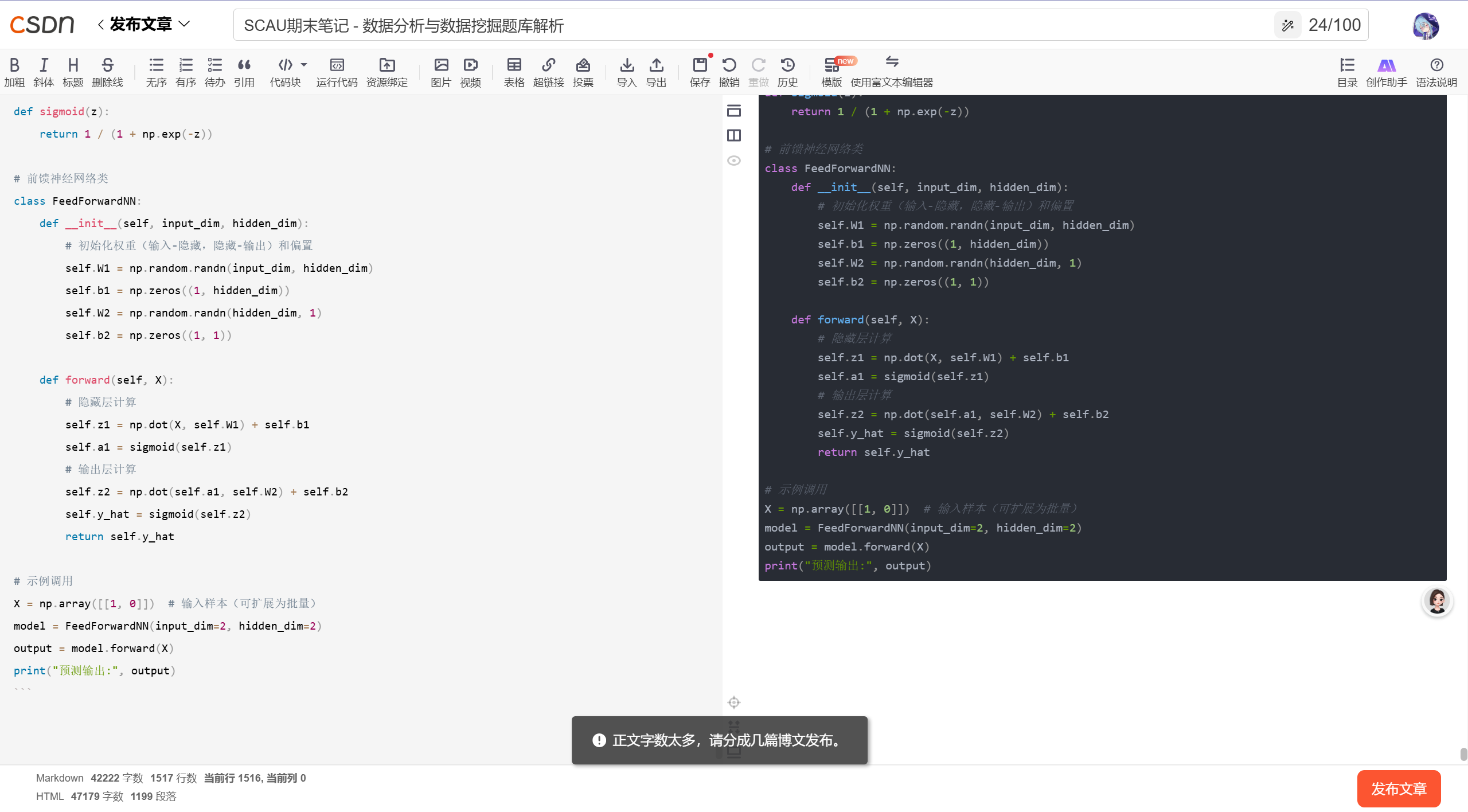Click the 42222 字数 Markdown character count
The image size is (1468, 812).
[x=117, y=778]
